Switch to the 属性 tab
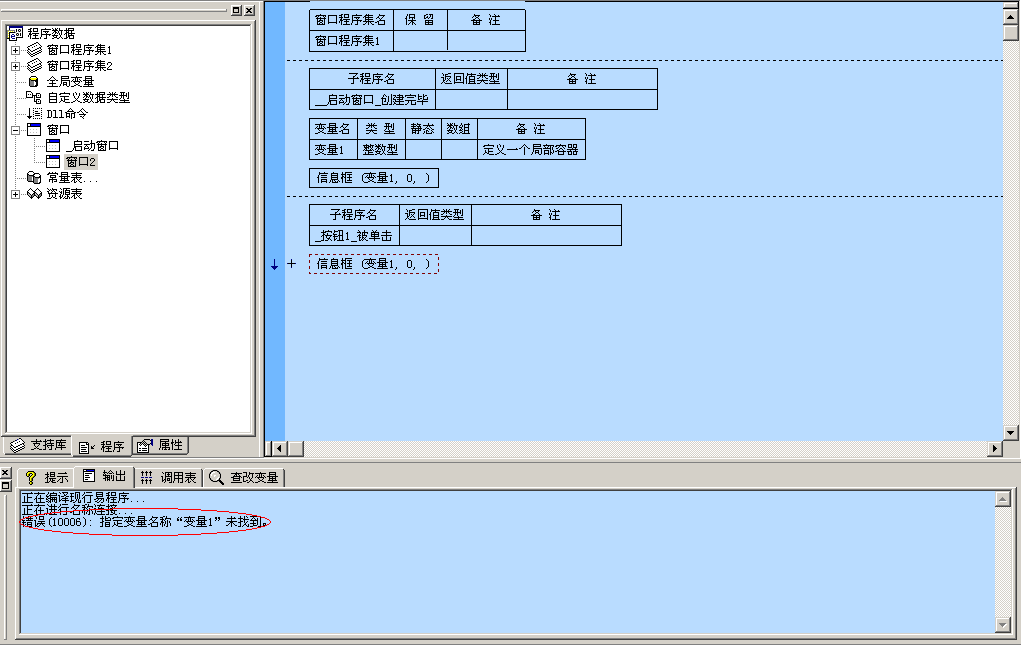The width and height of the screenshot is (1021, 646). 160,446
